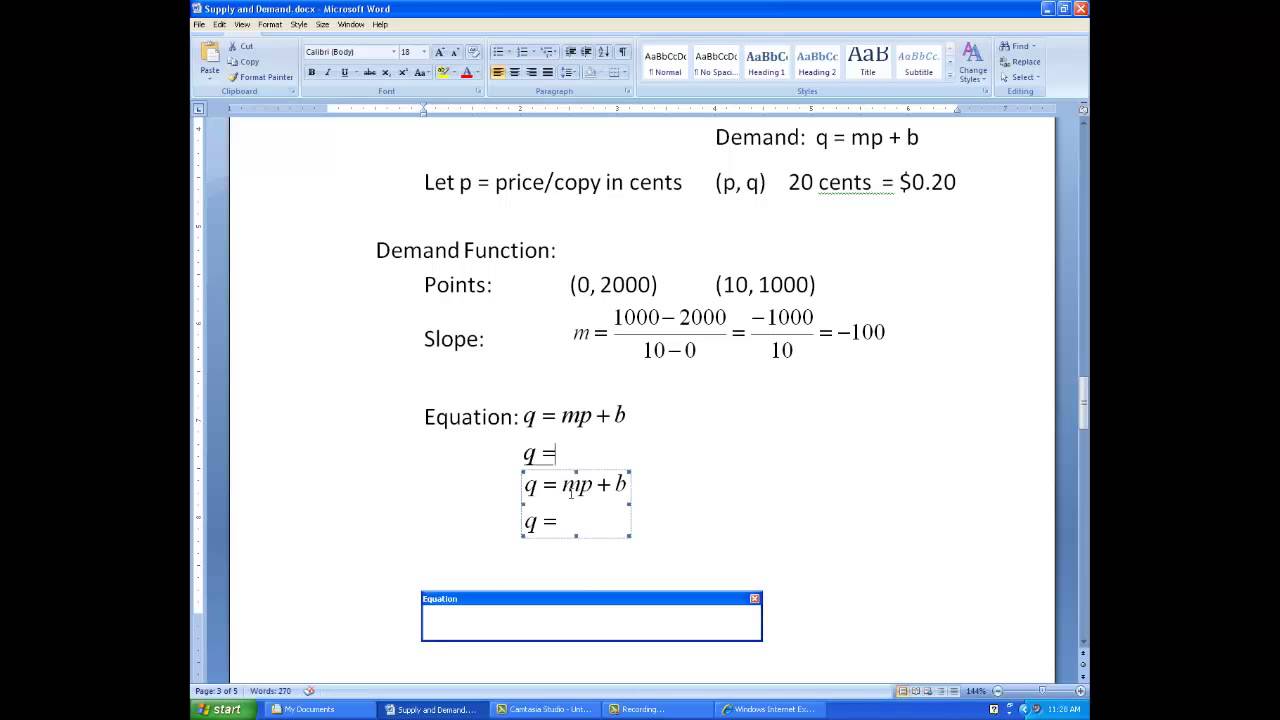
Task: Activate the Format Painter tool
Action: 261,77
